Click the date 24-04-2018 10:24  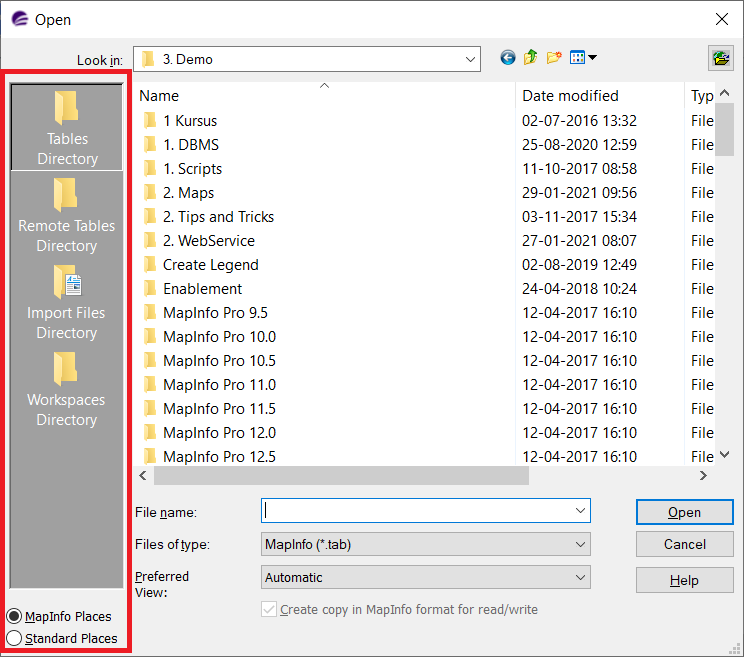[x=579, y=288]
